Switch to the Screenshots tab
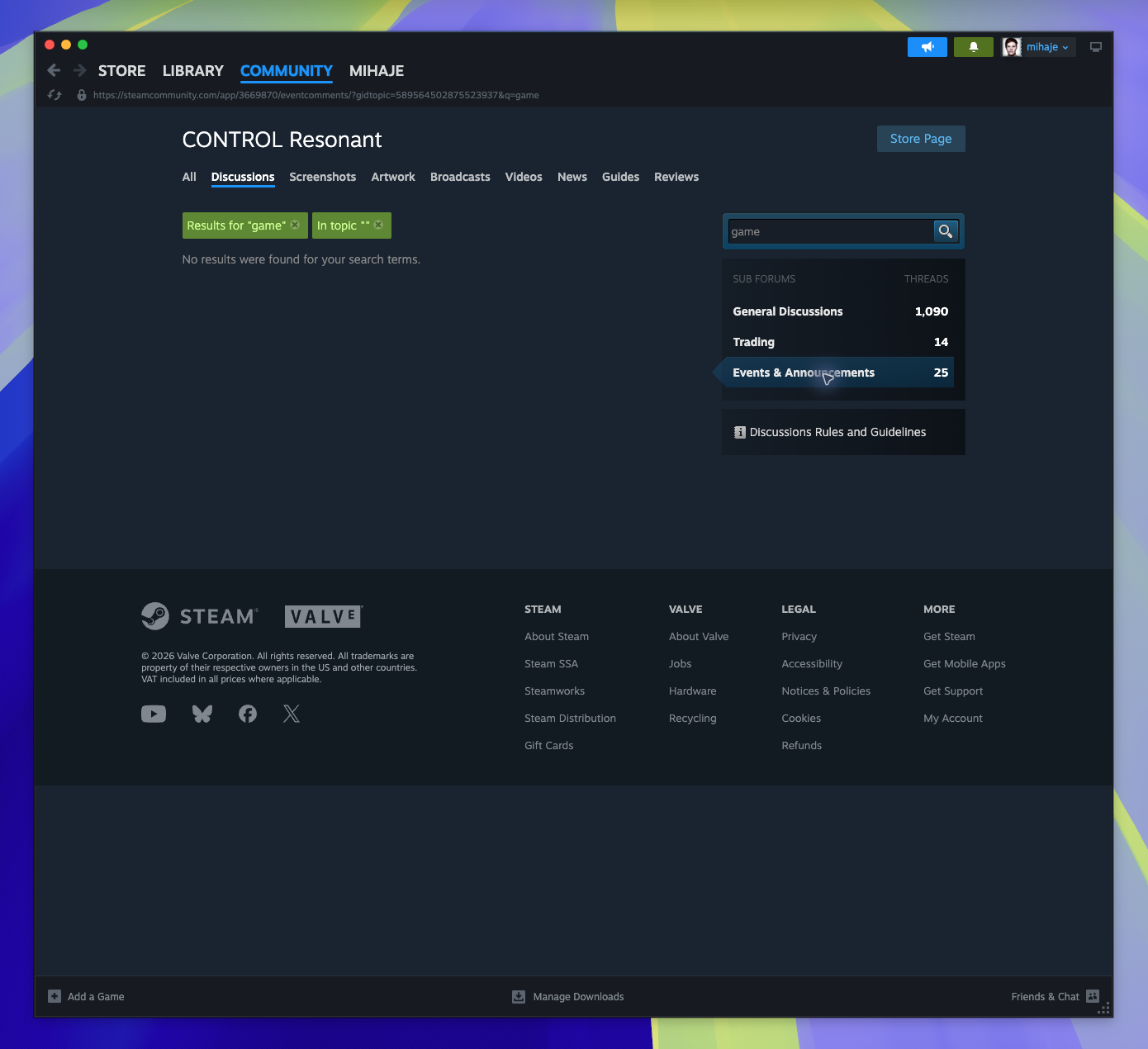The image size is (1148, 1049). pos(323,177)
